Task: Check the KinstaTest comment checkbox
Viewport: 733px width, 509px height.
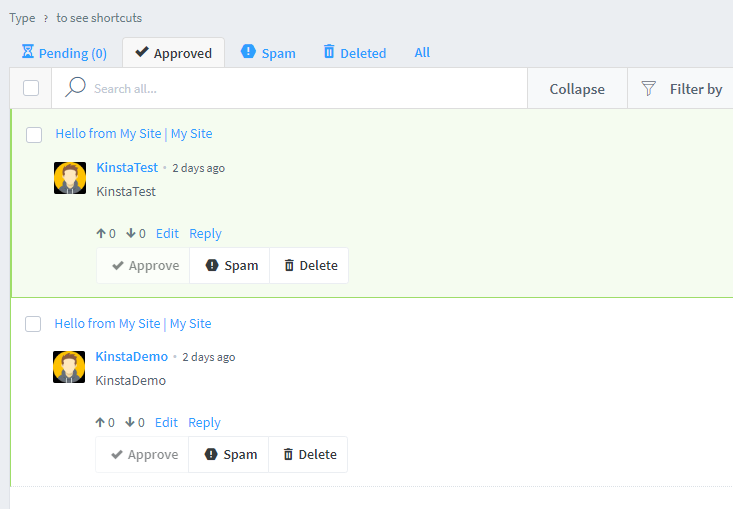Action: point(34,134)
